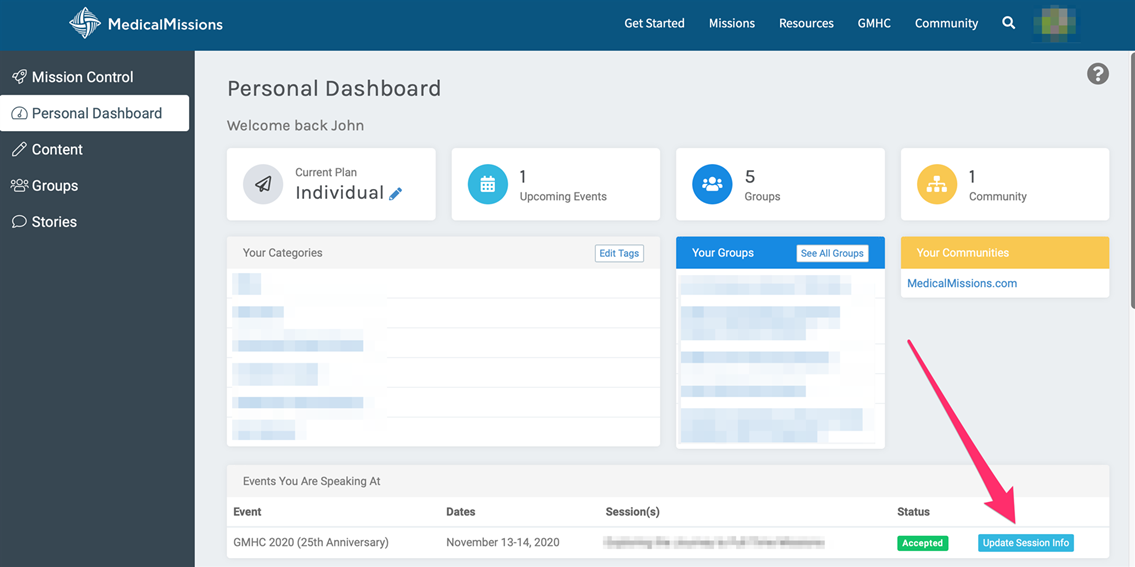
Task: Click the paper plane Current Plan icon
Action: click(263, 185)
